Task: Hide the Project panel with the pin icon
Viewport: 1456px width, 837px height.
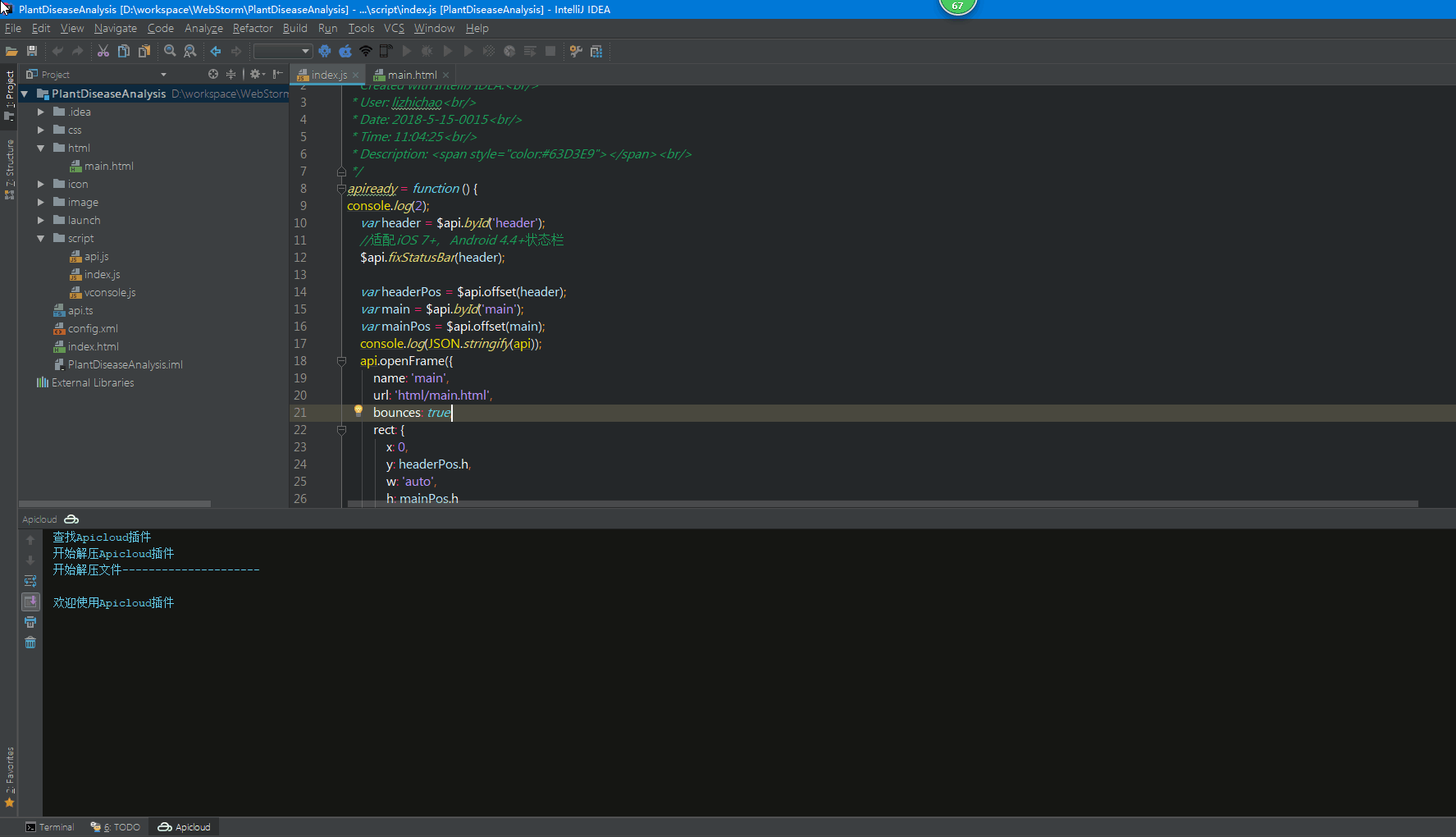Action: coord(278,74)
